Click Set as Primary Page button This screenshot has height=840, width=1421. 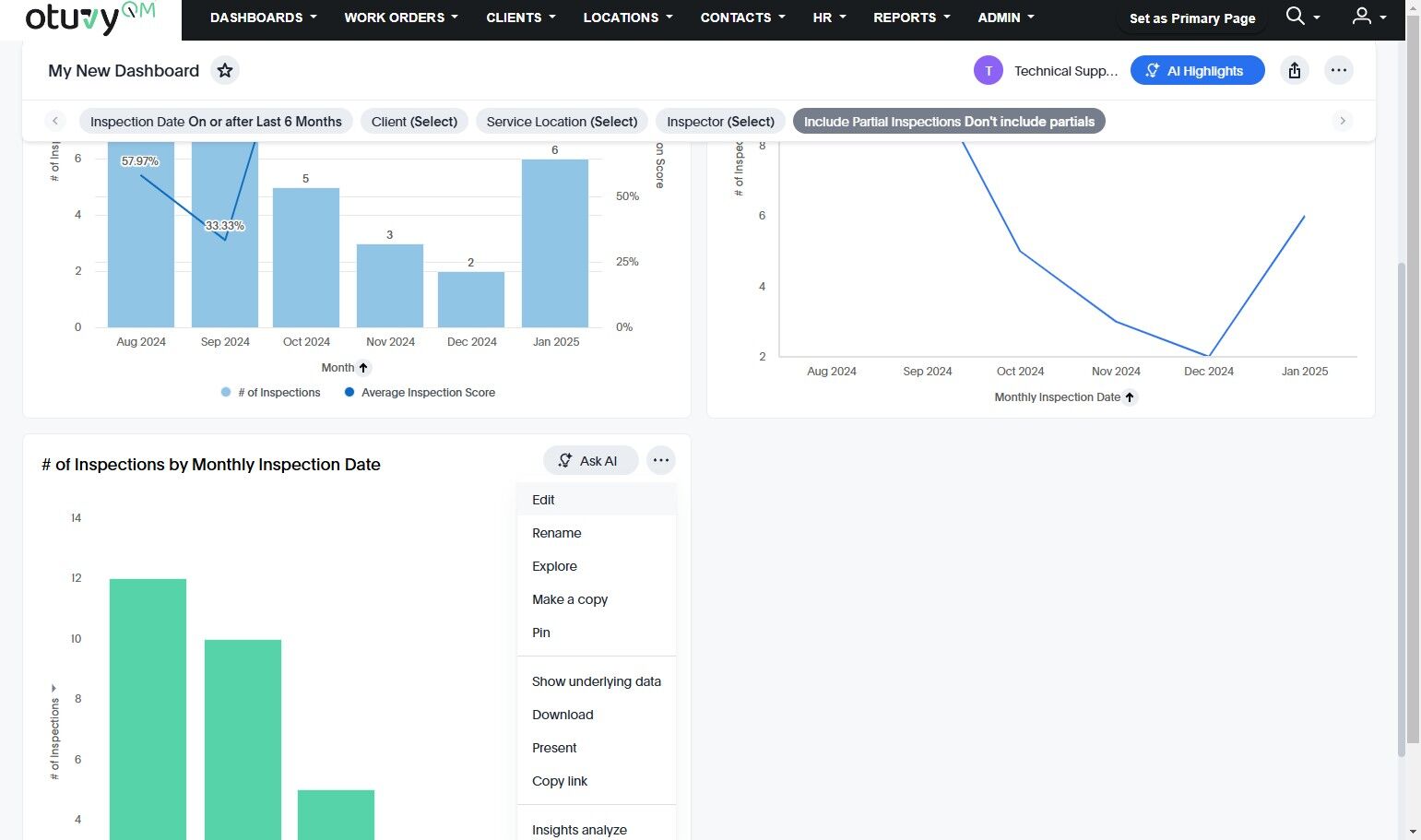[1192, 18]
